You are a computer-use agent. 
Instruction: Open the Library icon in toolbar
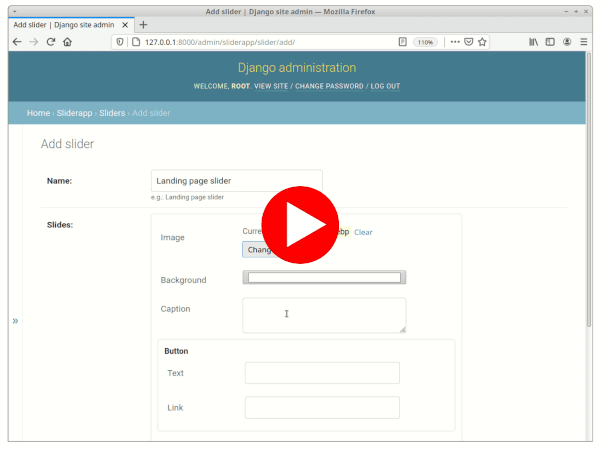(x=533, y=42)
